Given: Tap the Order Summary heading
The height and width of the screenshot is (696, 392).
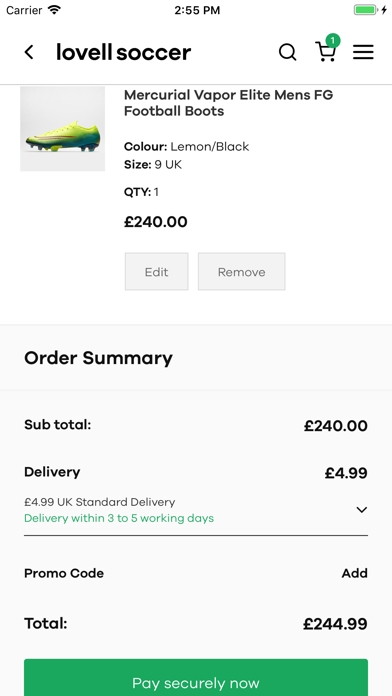Looking at the screenshot, I should [x=99, y=358].
